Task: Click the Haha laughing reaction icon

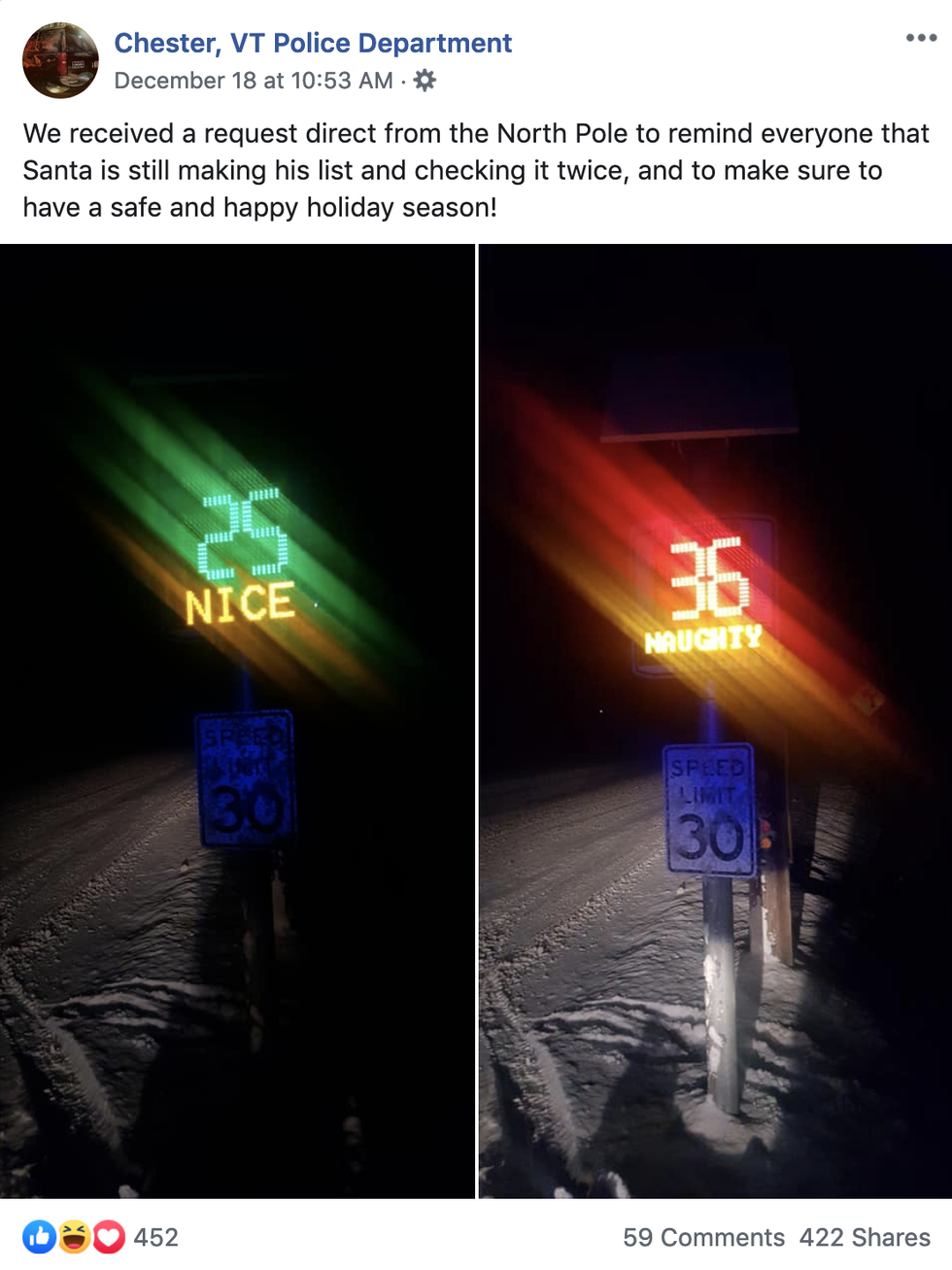Action: click(74, 1237)
